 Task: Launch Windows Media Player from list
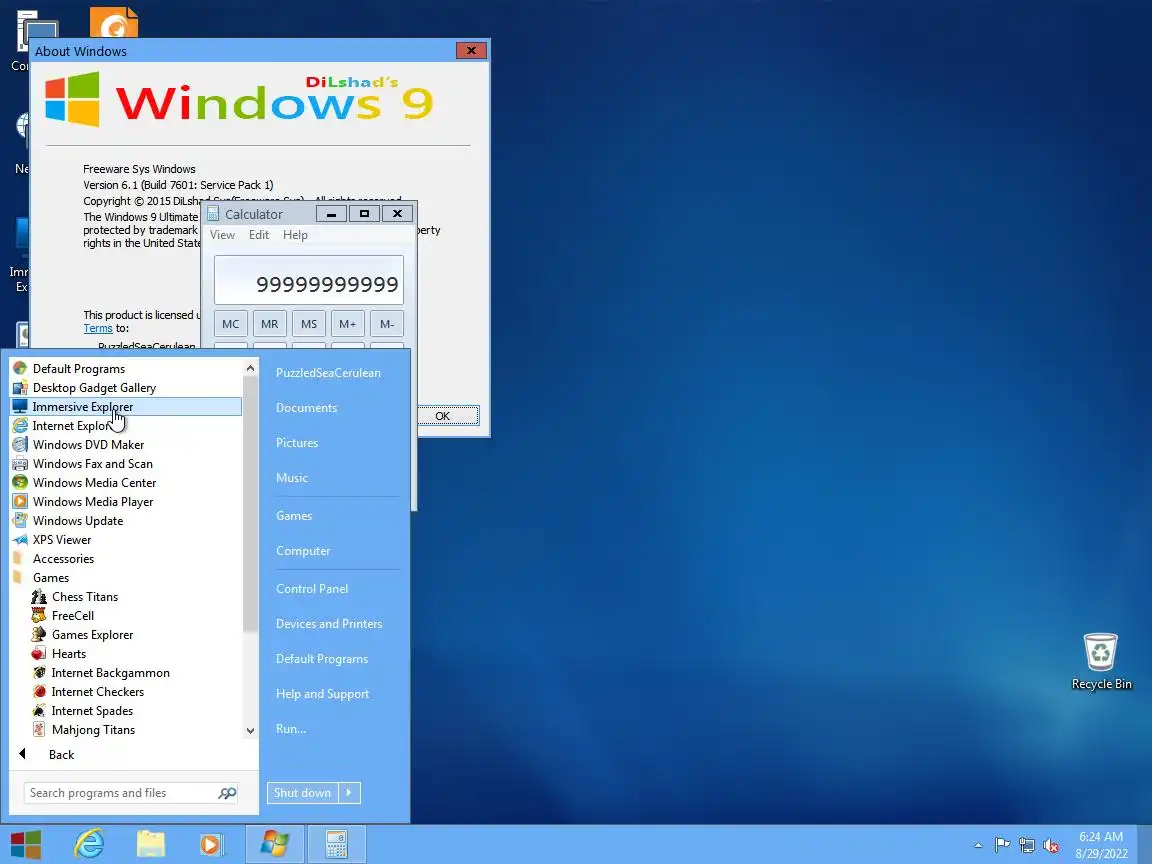[21, 502]
